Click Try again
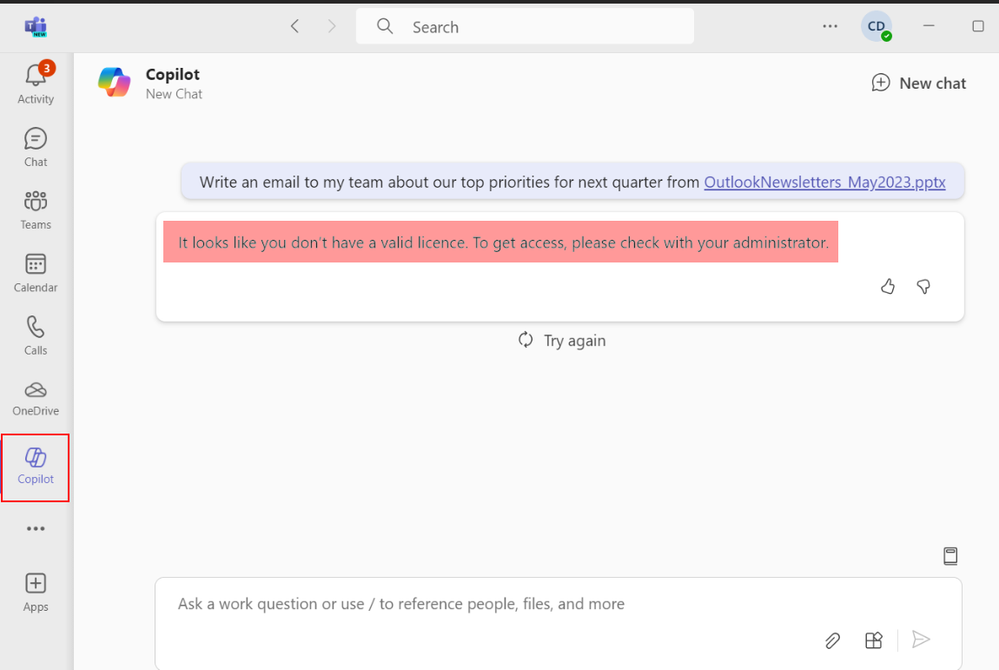Image resolution: width=999 pixels, height=670 pixels. coord(562,341)
